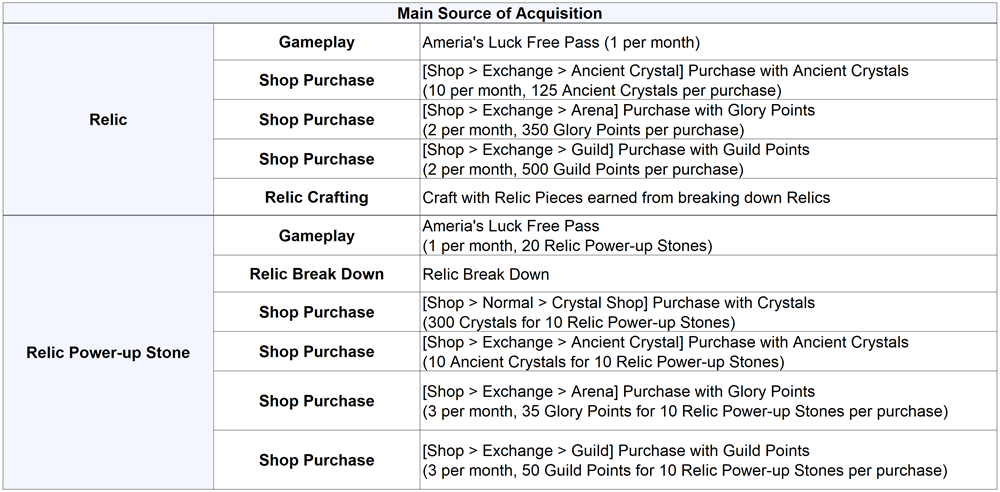
Task: Select the Relic Power-up Stone category cell
Action: pyautogui.click(x=108, y=352)
